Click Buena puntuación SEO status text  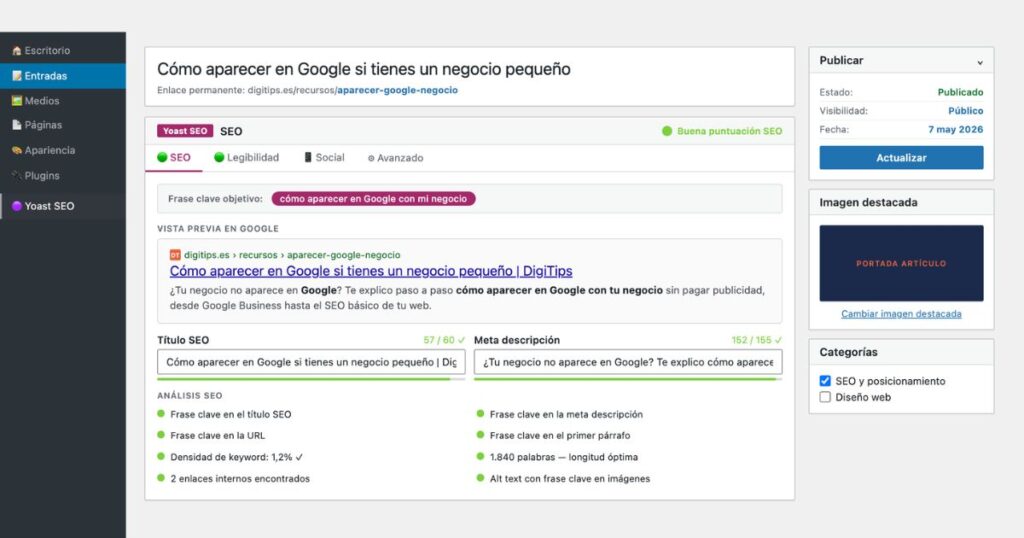(729, 131)
